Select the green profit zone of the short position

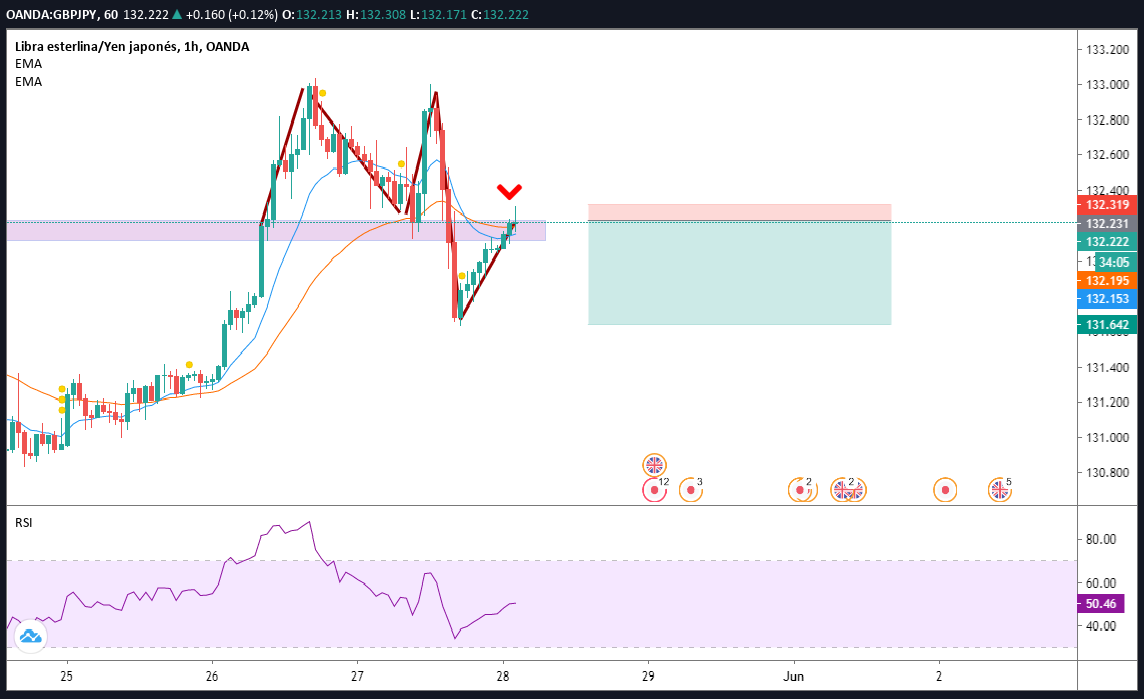[x=739, y=272]
